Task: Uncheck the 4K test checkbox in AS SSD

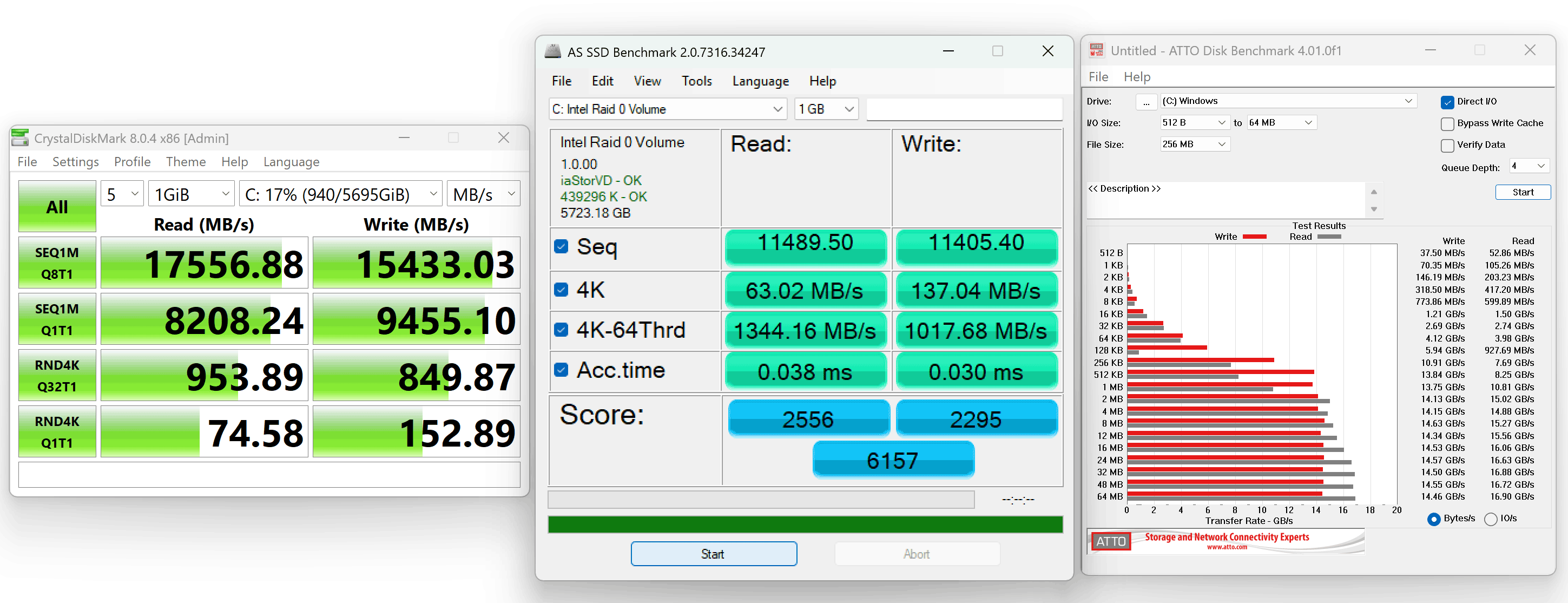Action: click(561, 289)
